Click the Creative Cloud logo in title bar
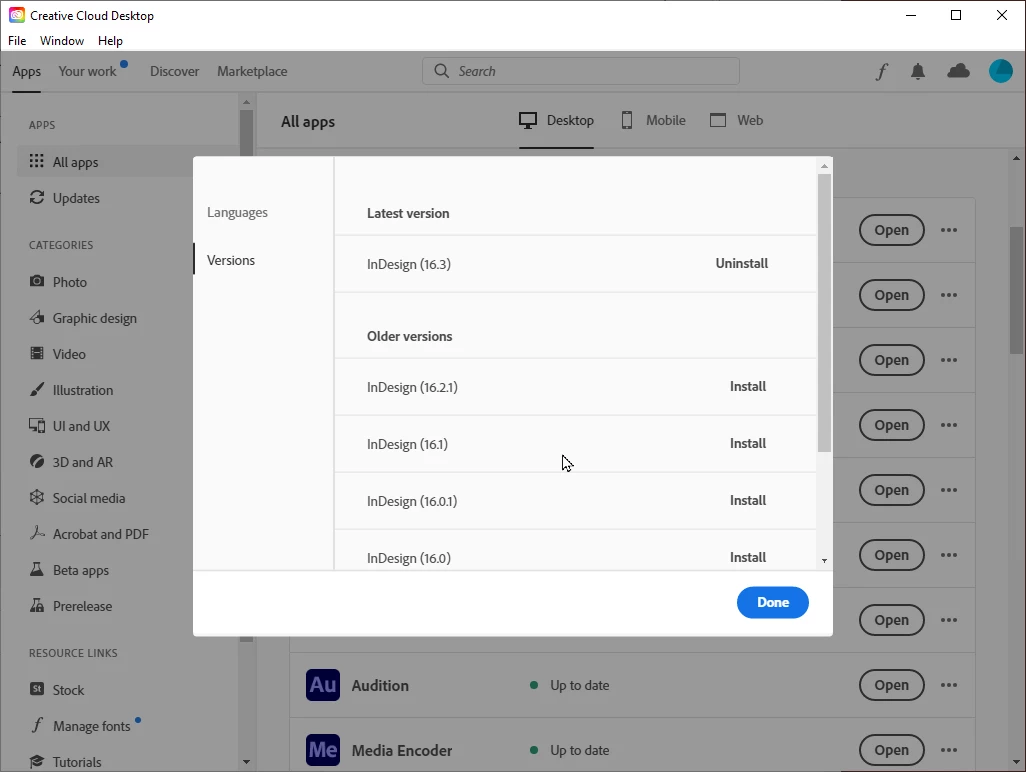1026x772 pixels. (16, 15)
